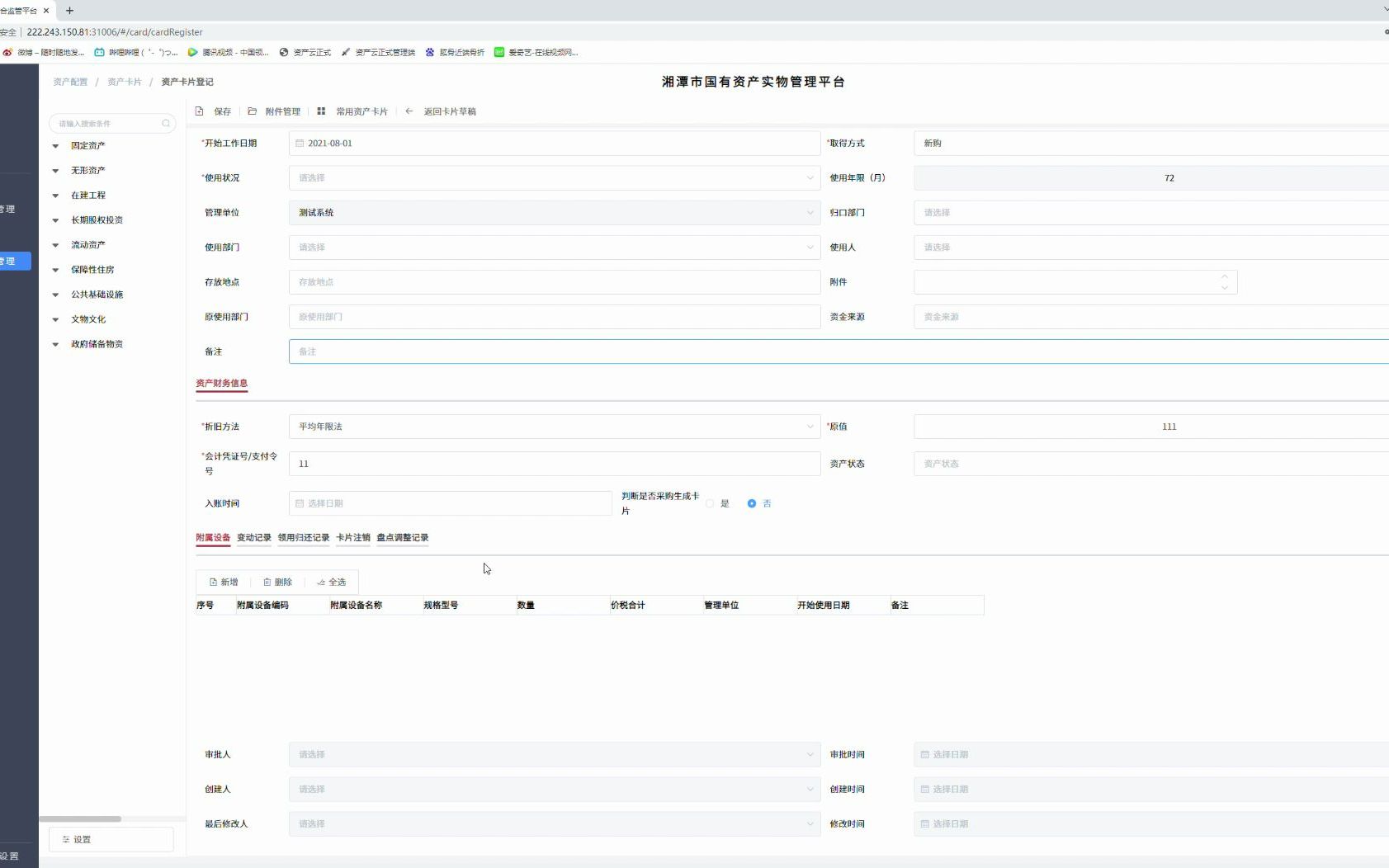Open the 使用人 select field
This screenshot has height=868, width=1389.
1151,247
